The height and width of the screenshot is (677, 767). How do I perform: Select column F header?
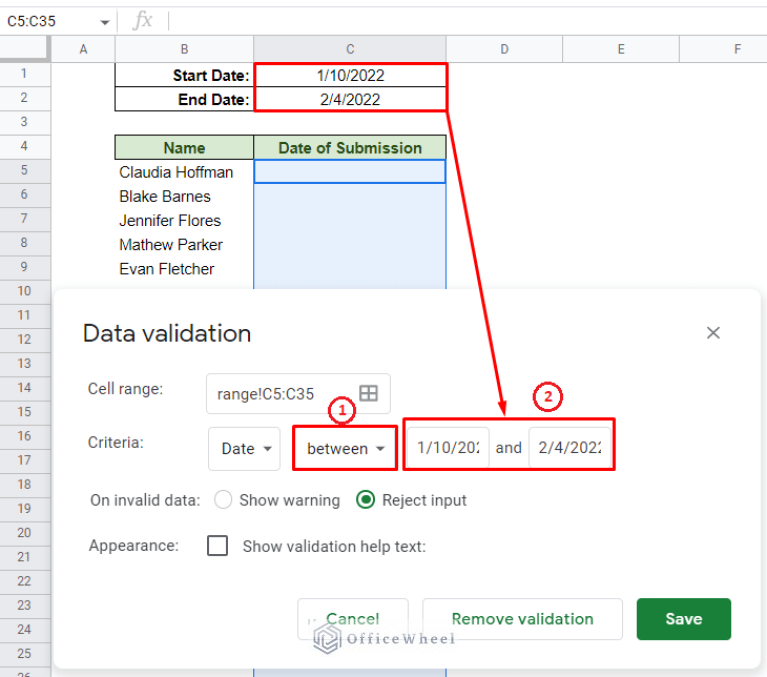coord(723,49)
